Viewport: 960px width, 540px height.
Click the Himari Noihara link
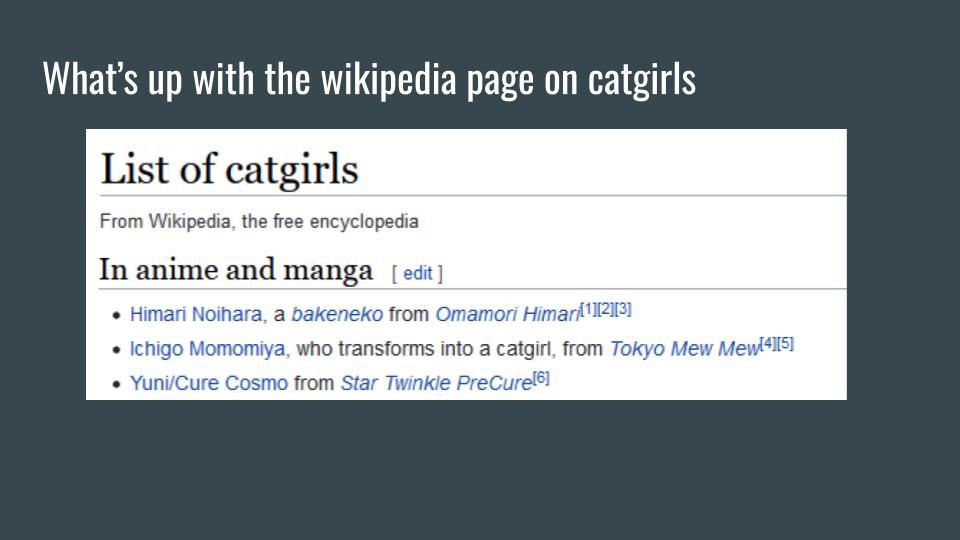(195, 315)
